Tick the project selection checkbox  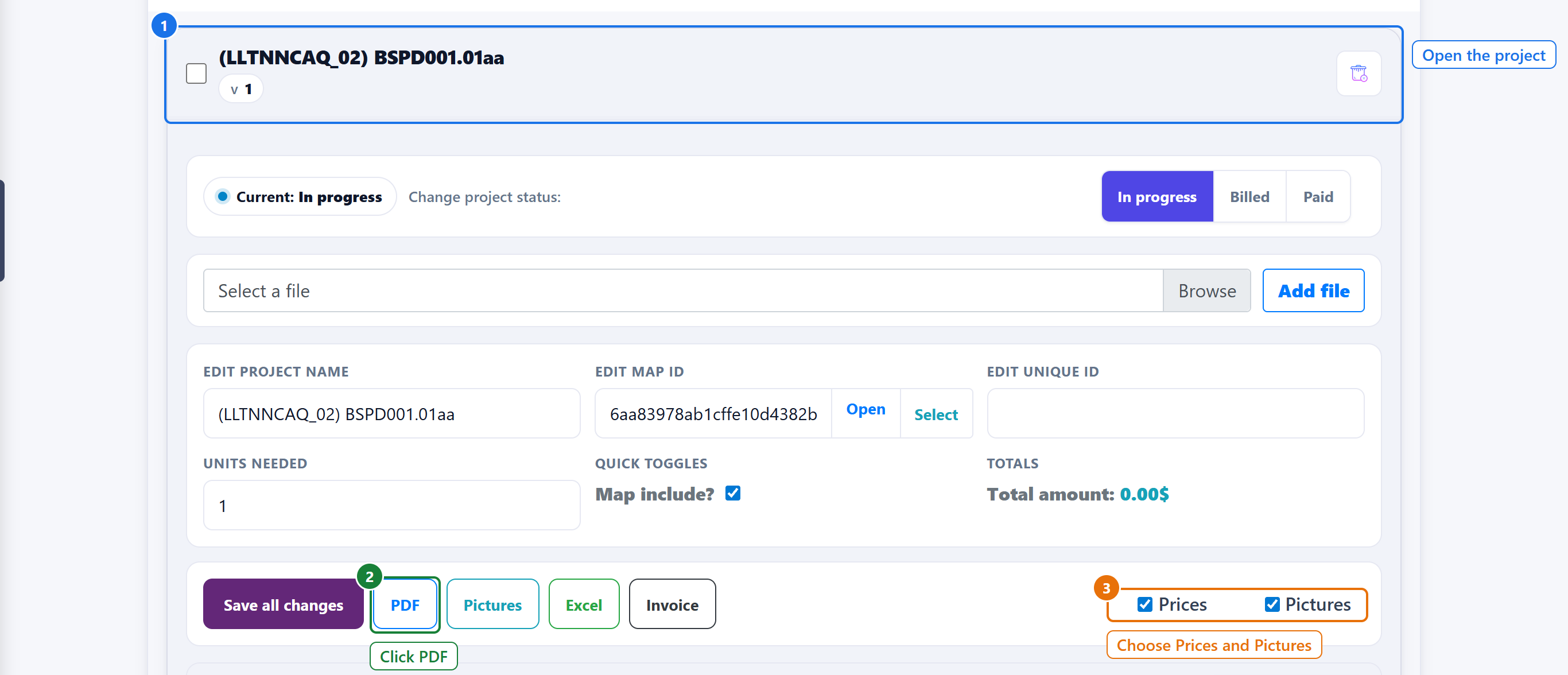[x=196, y=73]
